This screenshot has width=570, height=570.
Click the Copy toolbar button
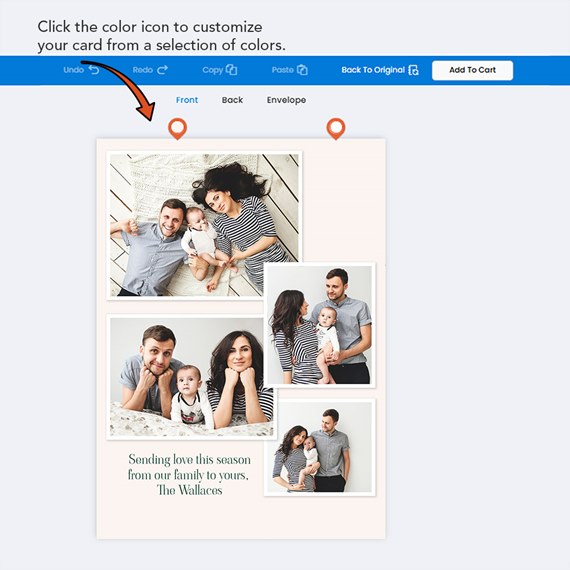(220, 70)
